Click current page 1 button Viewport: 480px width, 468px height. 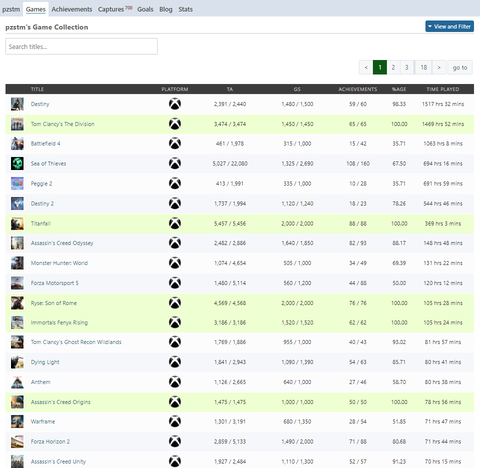coord(380,67)
